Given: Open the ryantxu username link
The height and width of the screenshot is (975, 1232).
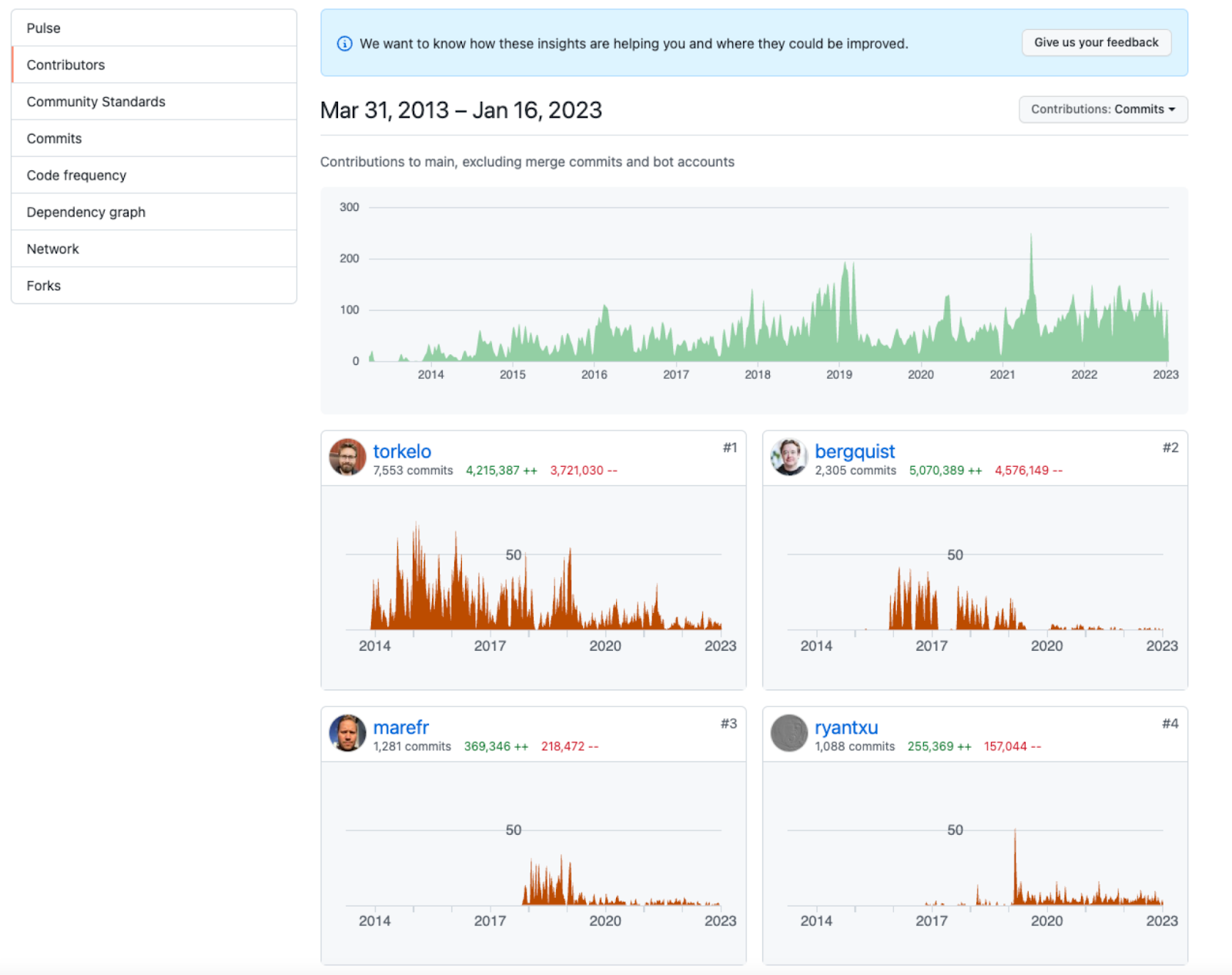Looking at the screenshot, I should pyautogui.click(x=846, y=727).
